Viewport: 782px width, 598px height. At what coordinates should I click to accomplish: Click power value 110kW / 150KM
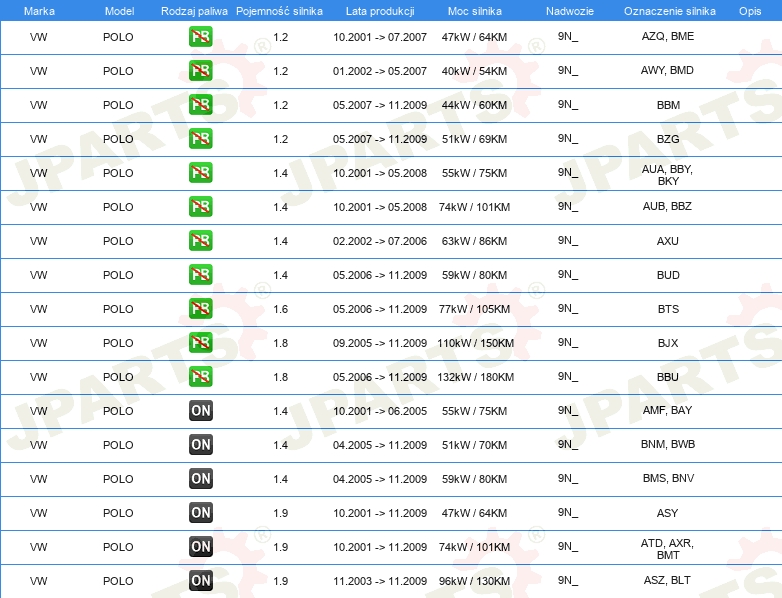475,343
